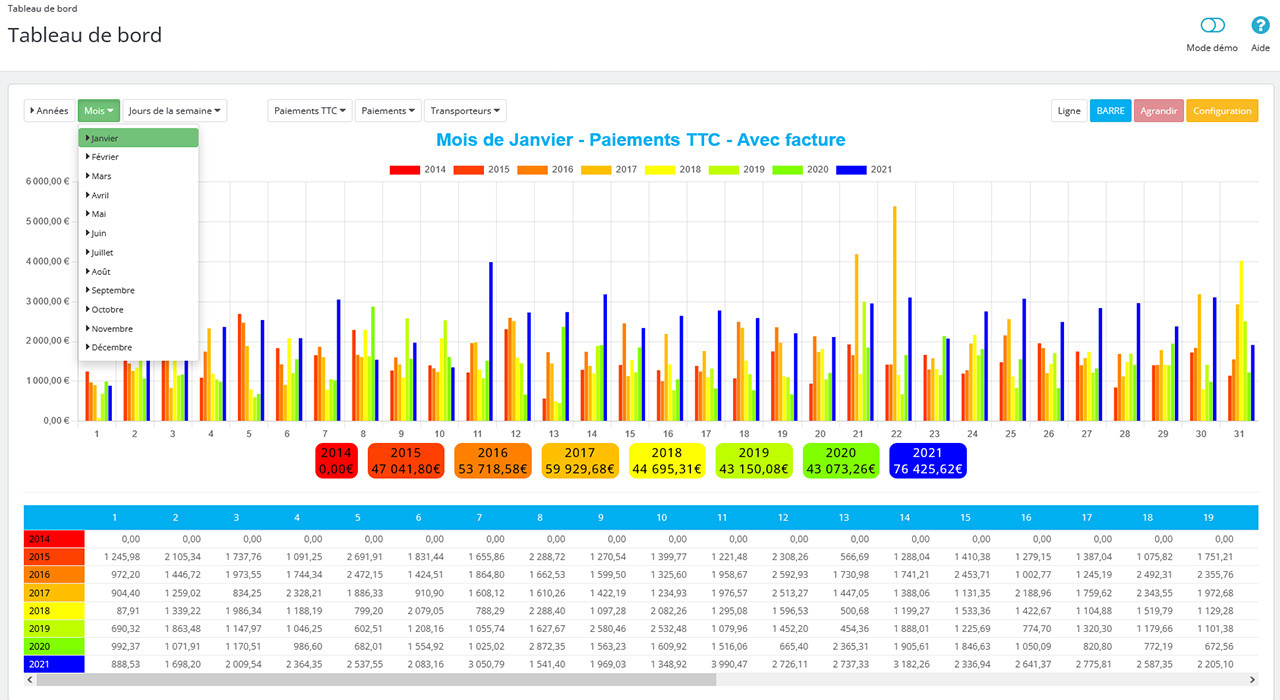Click the 2020 total badge 43 073,26€
The height and width of the screenshot is (700, 1280).
841,461
